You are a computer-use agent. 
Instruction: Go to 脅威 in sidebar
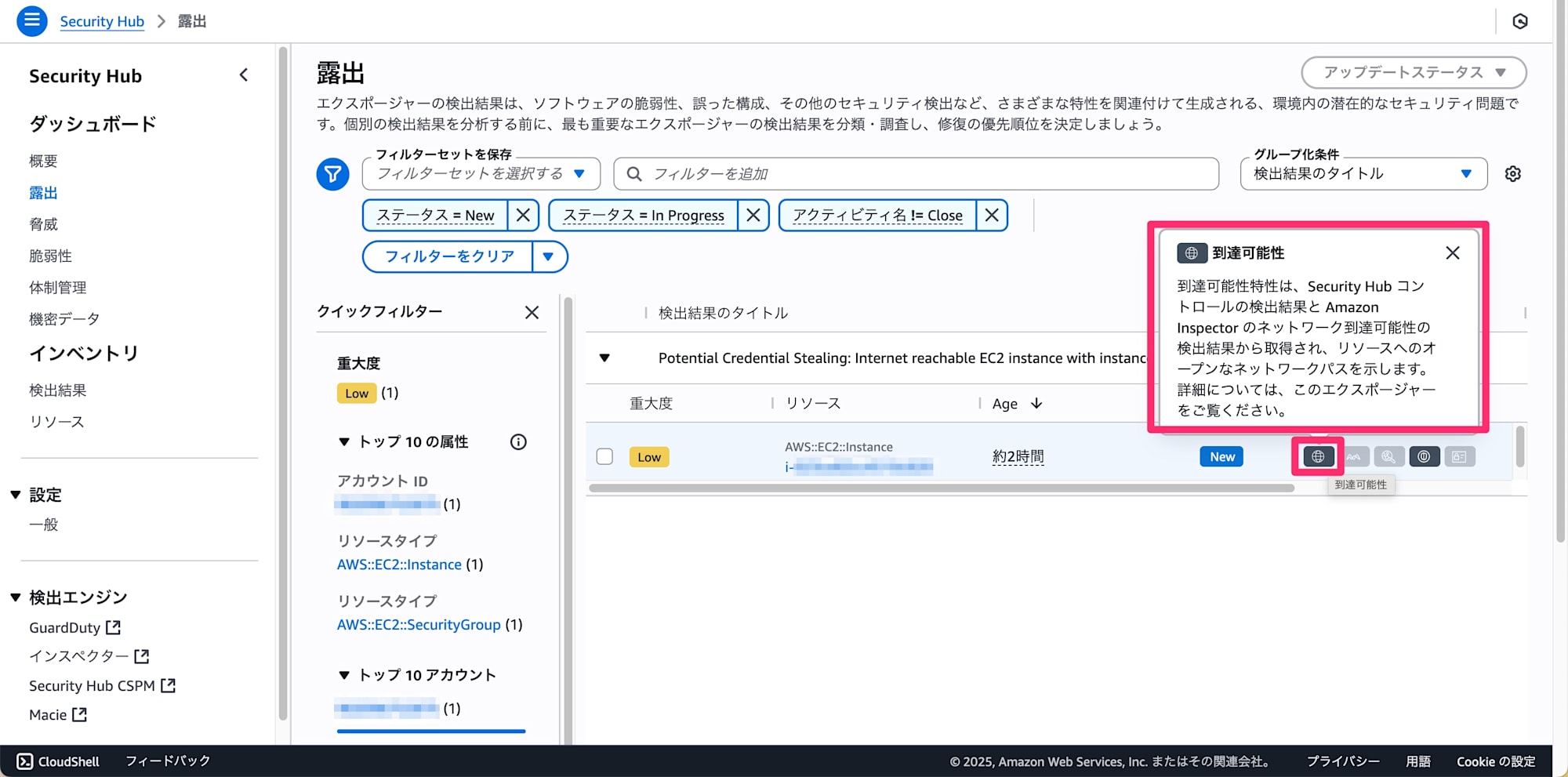(43, 224)
